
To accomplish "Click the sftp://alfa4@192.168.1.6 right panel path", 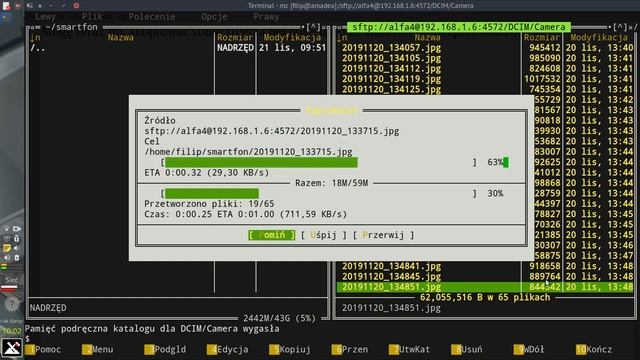I will coord(459,27).
